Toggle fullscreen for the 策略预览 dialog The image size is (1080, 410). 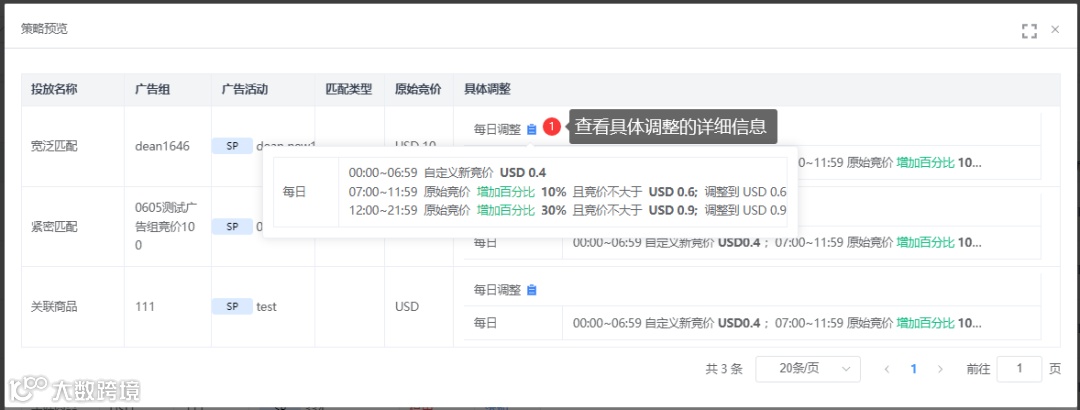[1029, 30]
